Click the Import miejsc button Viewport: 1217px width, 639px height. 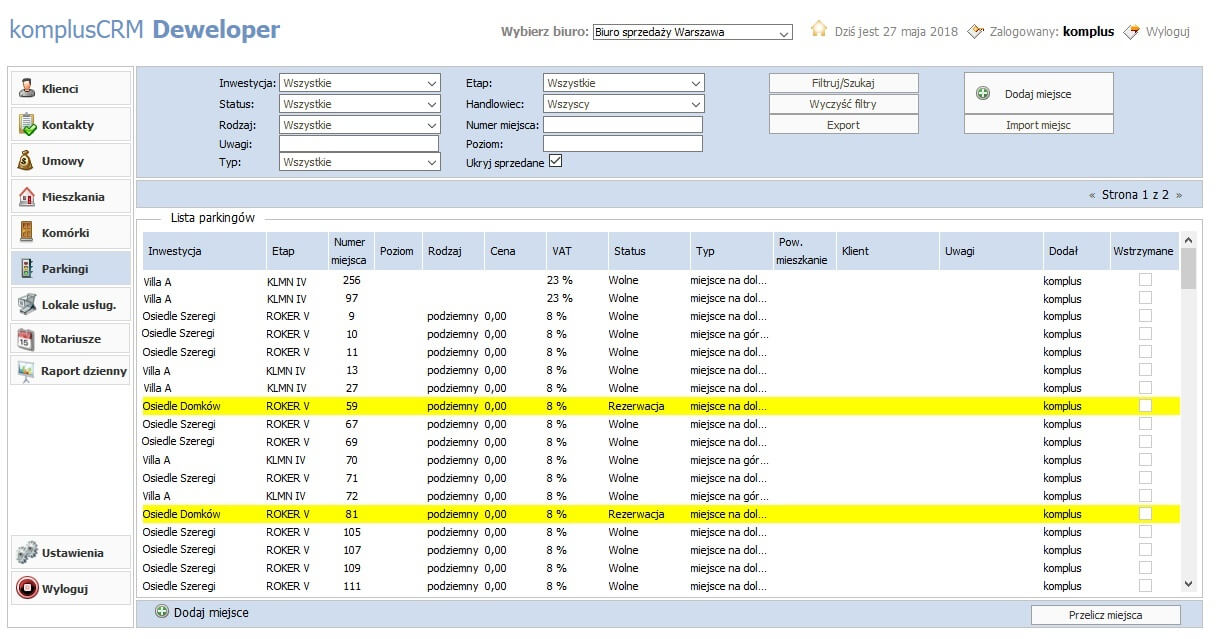[1038, 125]
